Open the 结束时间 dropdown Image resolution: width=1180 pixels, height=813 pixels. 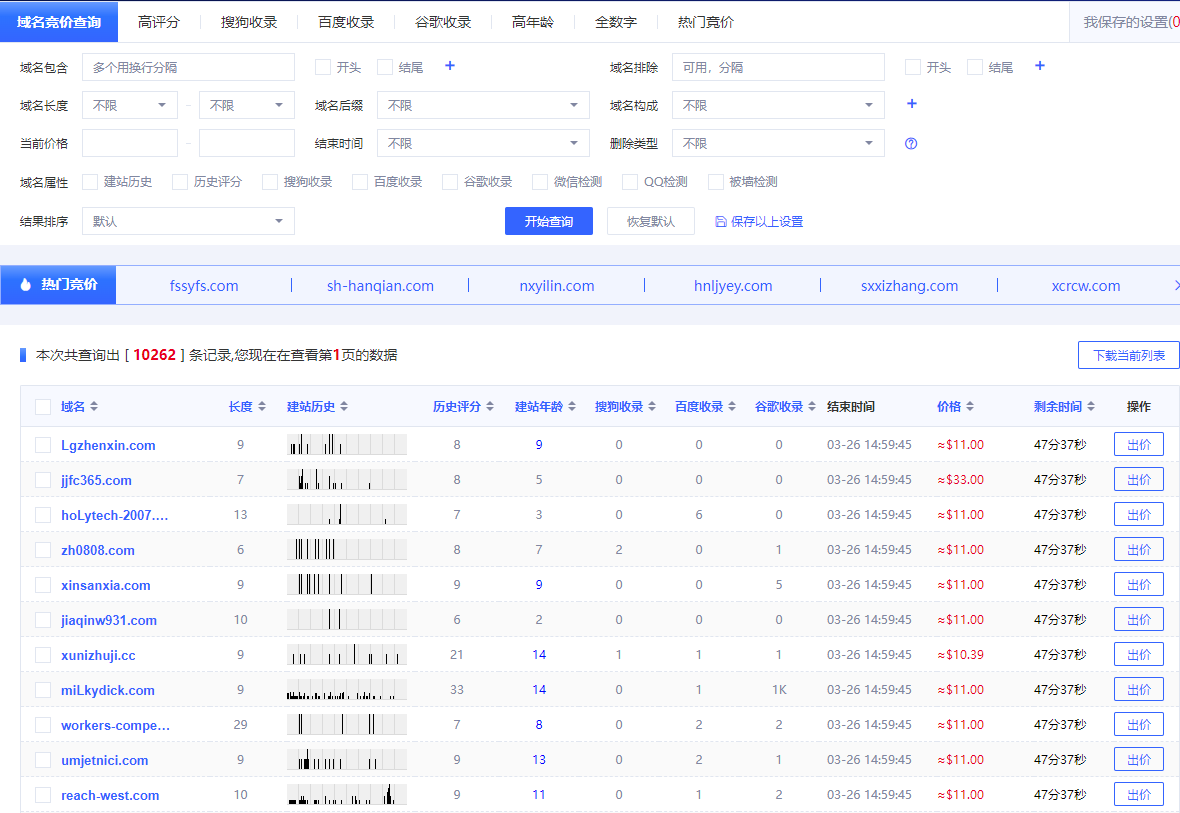coord(483,143)
